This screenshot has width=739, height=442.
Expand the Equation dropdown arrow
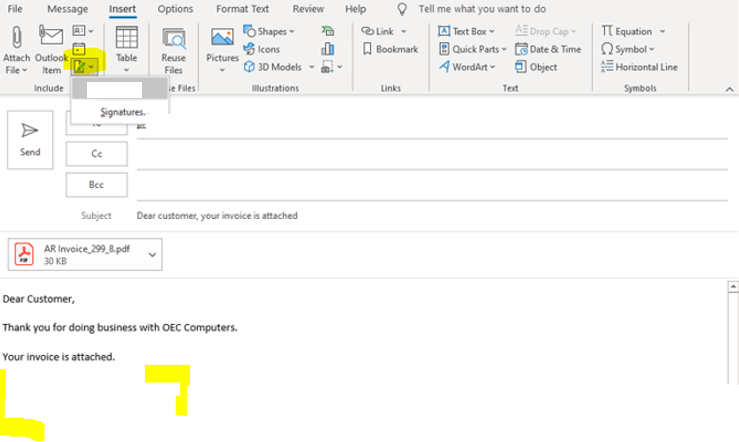(x=662, y=32)
